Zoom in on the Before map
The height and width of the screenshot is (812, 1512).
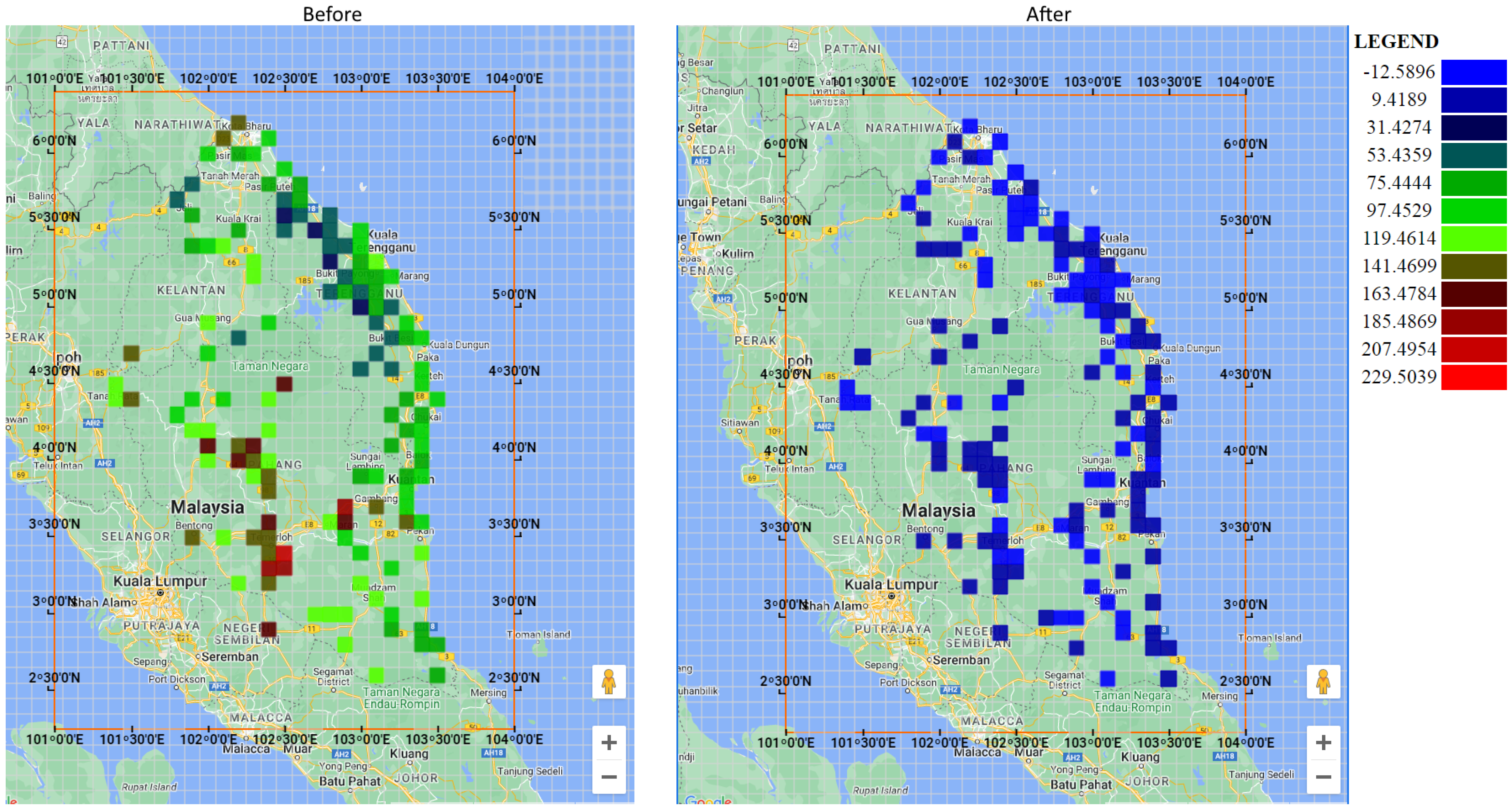(x=609, y=743)
